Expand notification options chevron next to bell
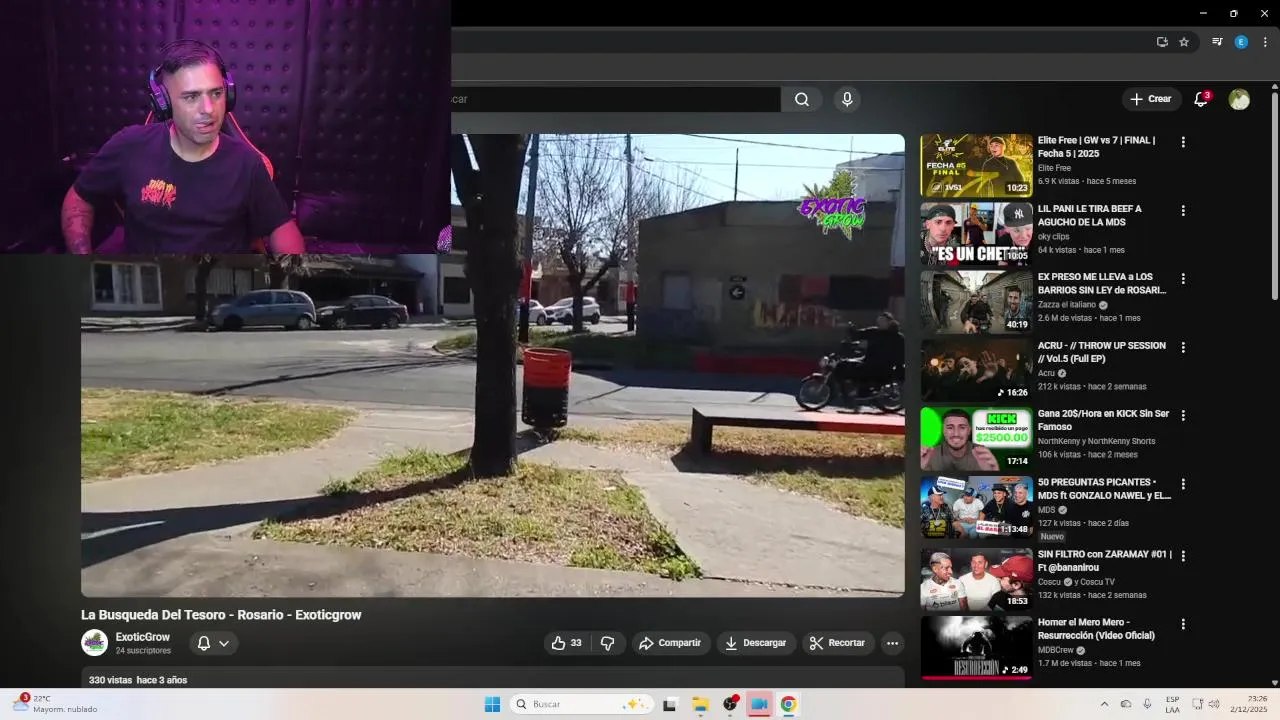 point(224,643)
